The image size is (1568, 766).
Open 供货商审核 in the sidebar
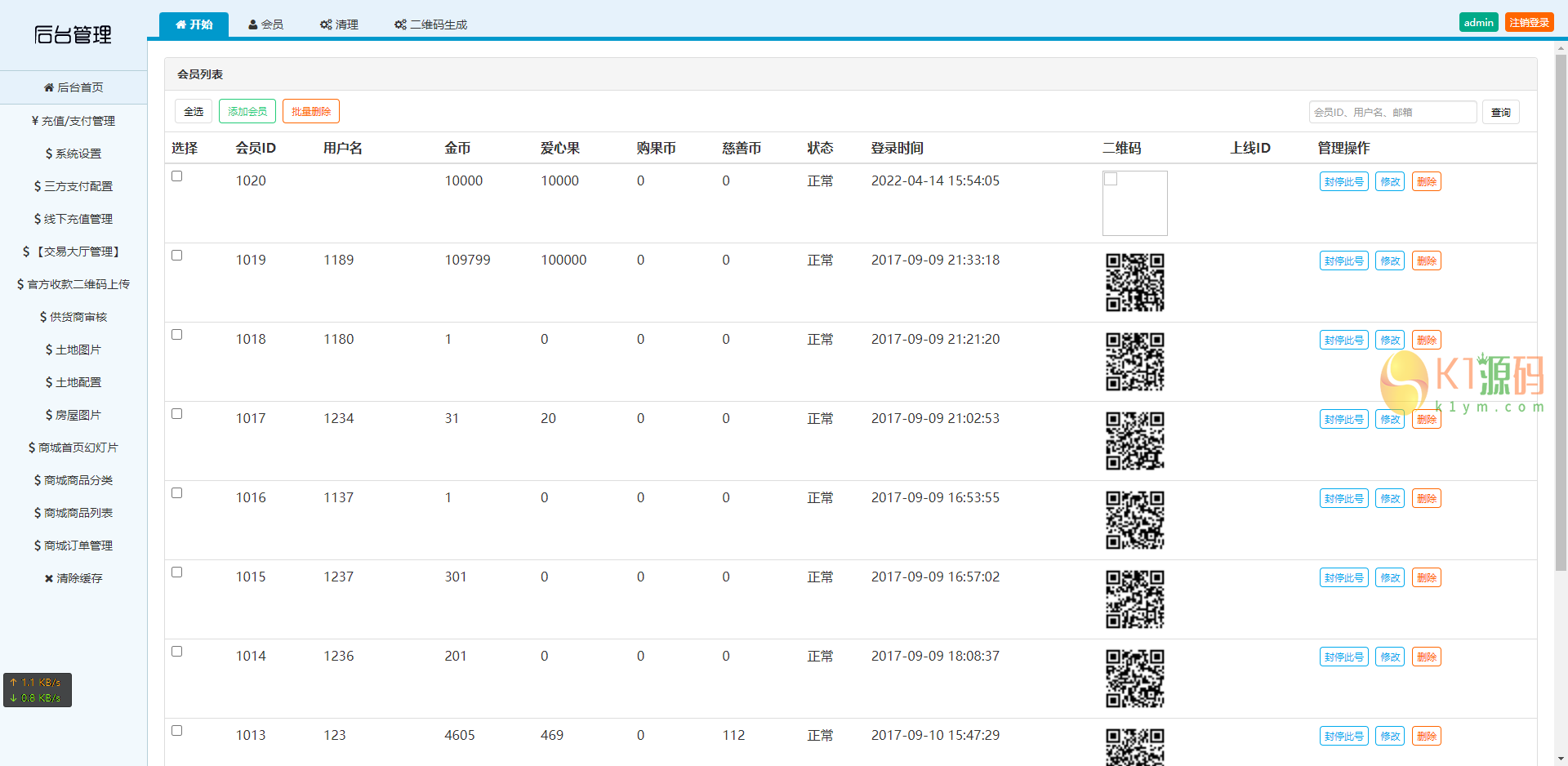[73, 317]
